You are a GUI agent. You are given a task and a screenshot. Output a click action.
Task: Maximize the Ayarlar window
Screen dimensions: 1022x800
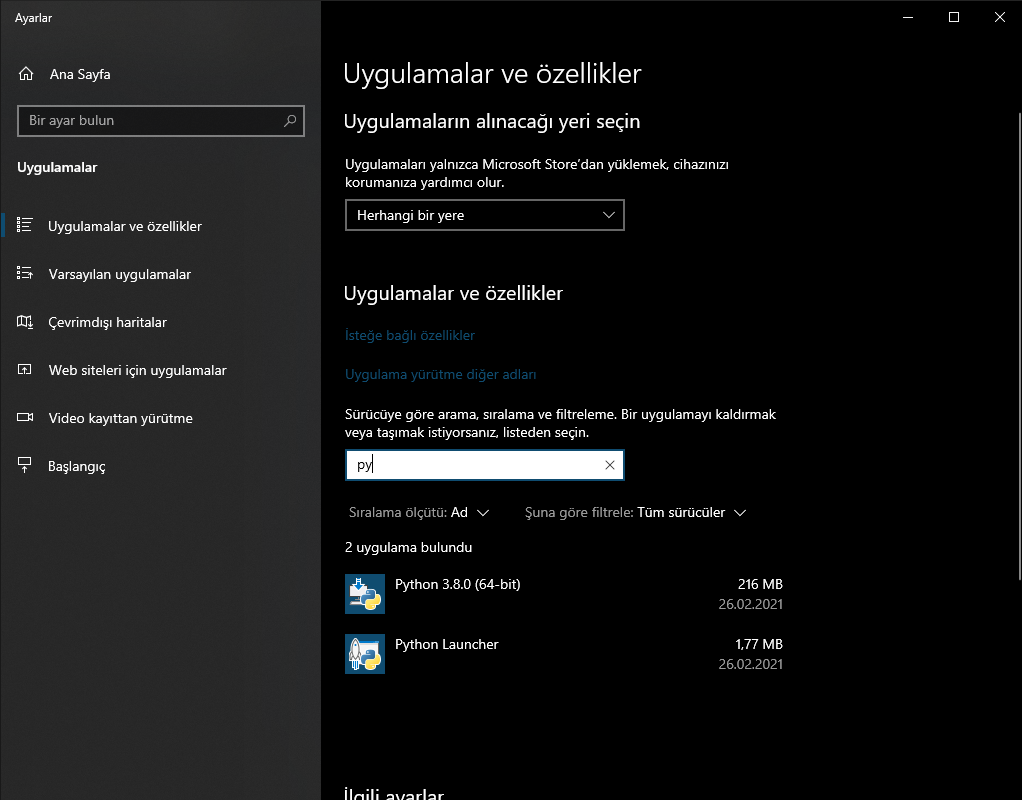[x=954, y=18]
